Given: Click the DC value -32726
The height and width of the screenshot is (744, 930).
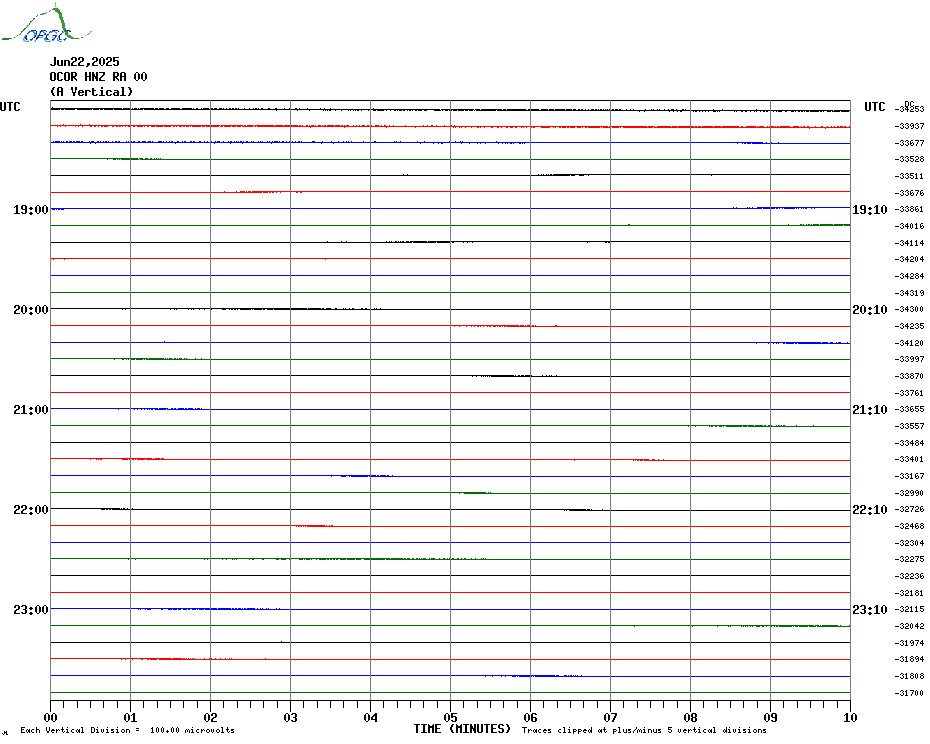Looking at the screenshot, I should 909,509.
